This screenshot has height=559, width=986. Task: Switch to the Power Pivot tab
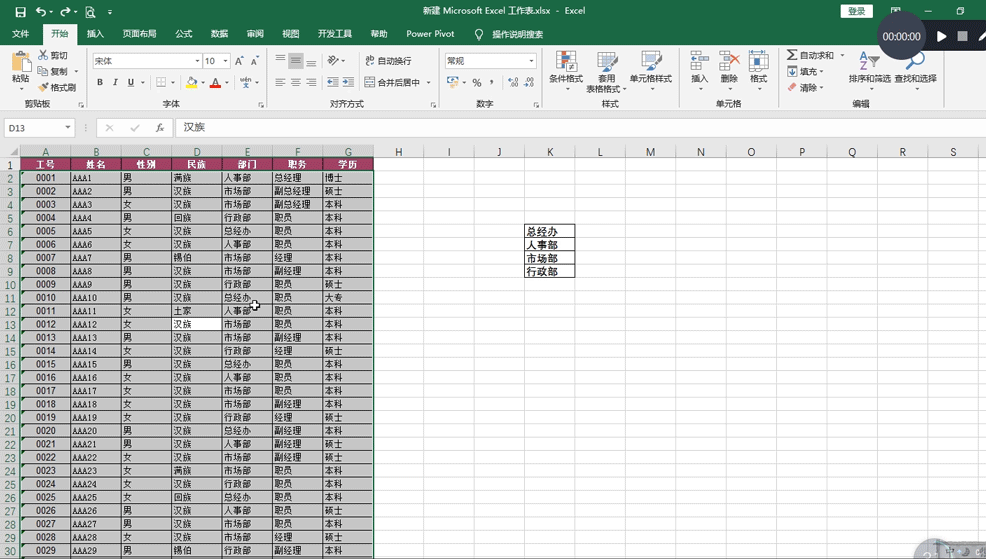[x=430, y=34]
